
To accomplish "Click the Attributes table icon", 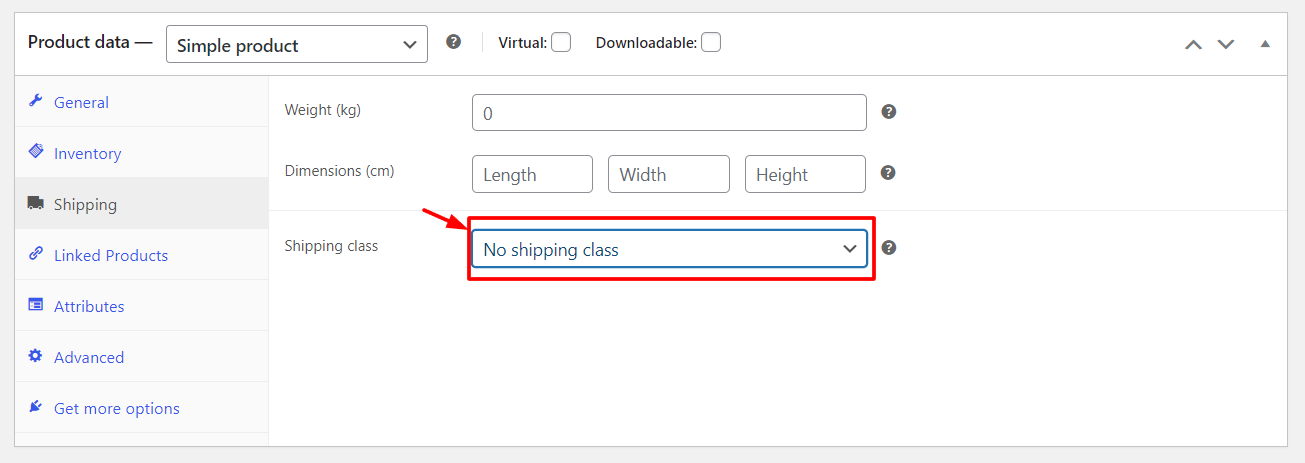I will pyautogui.click(x=36, y=305).
